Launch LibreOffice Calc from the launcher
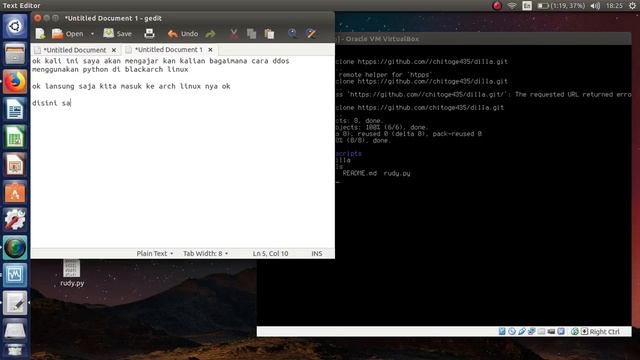 (15, 137)
